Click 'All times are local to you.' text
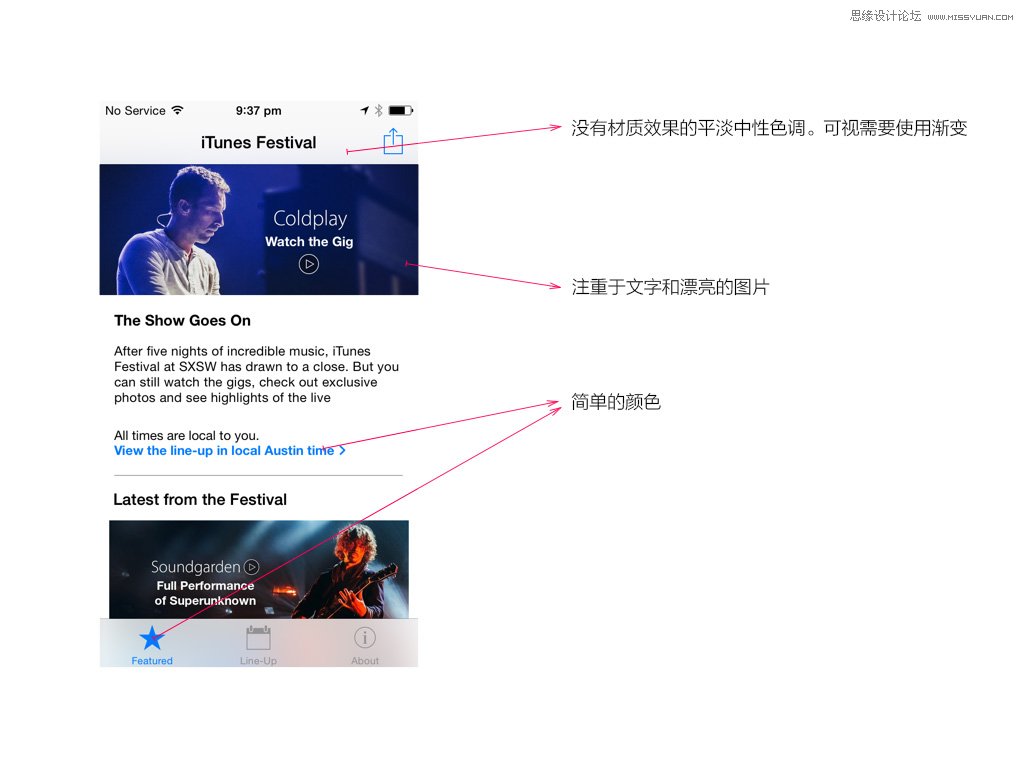The image size is (1024, 768). [x=186, y=436]
